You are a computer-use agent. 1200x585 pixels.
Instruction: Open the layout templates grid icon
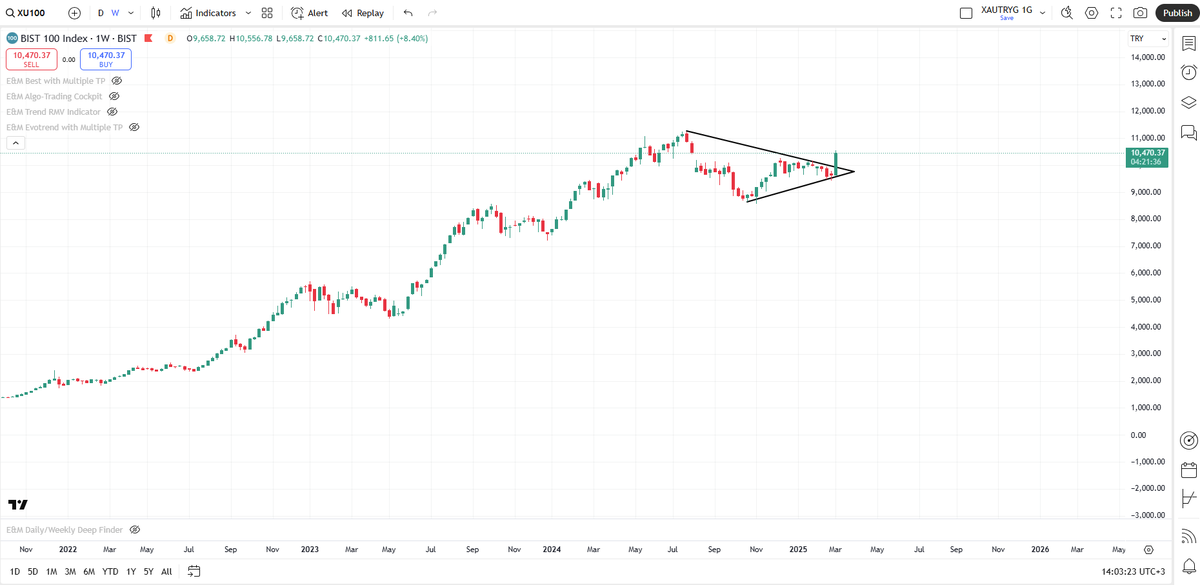pyautogui.click(x=267, y=13)
